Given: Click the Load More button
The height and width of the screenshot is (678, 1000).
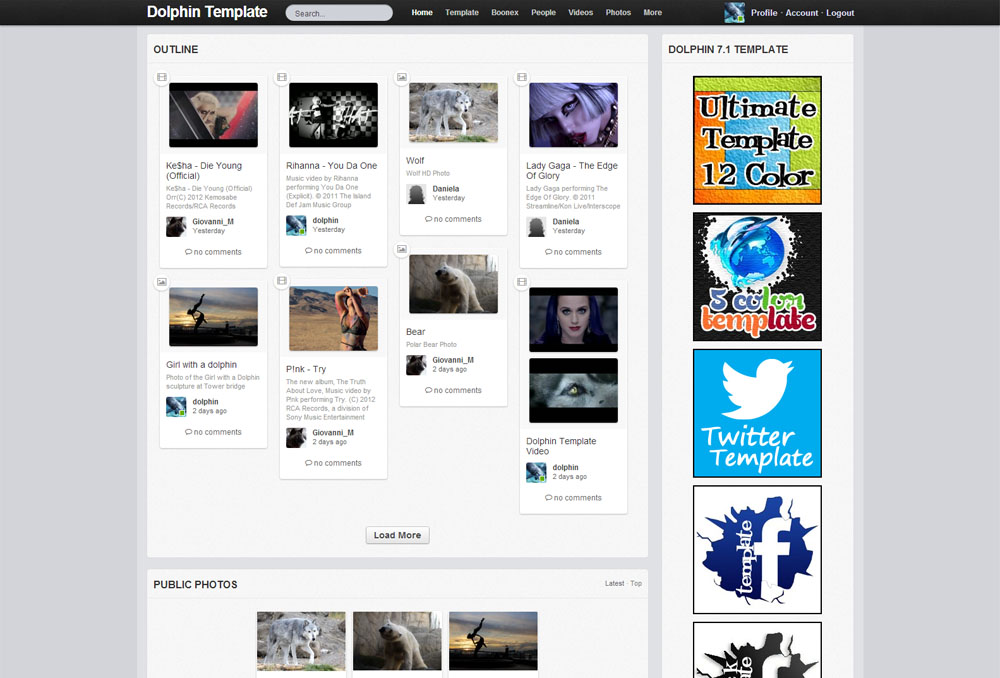Looking at the screenshot, I should click(x=397, y=535).
